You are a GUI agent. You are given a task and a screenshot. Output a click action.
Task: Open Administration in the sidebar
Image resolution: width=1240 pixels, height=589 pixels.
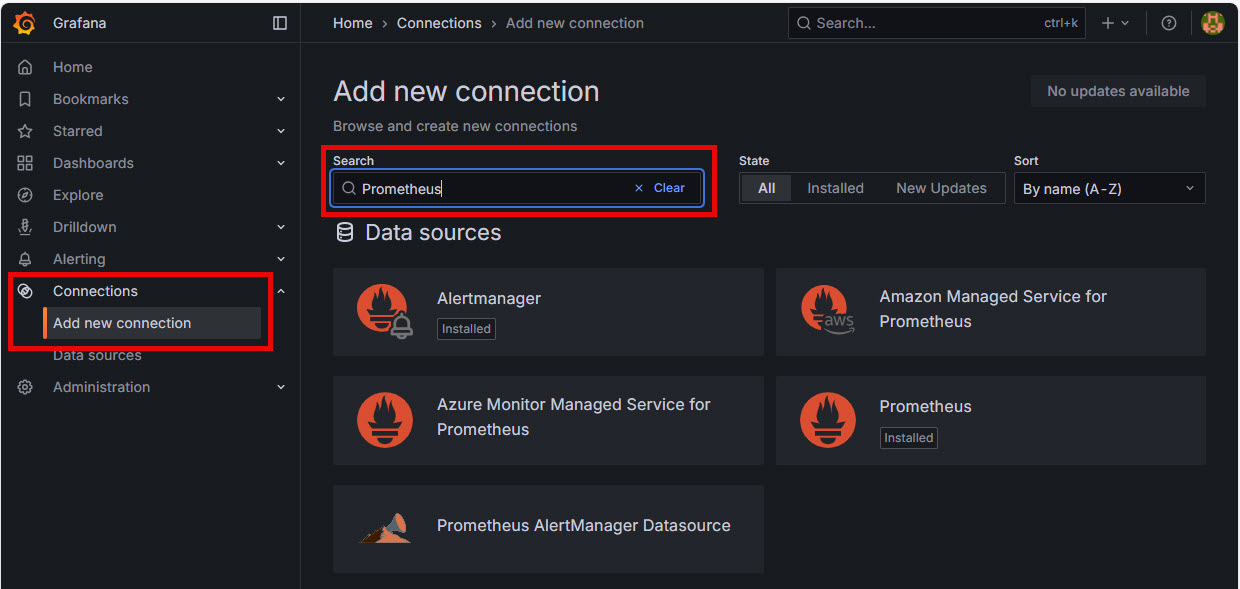coord(102,387)
